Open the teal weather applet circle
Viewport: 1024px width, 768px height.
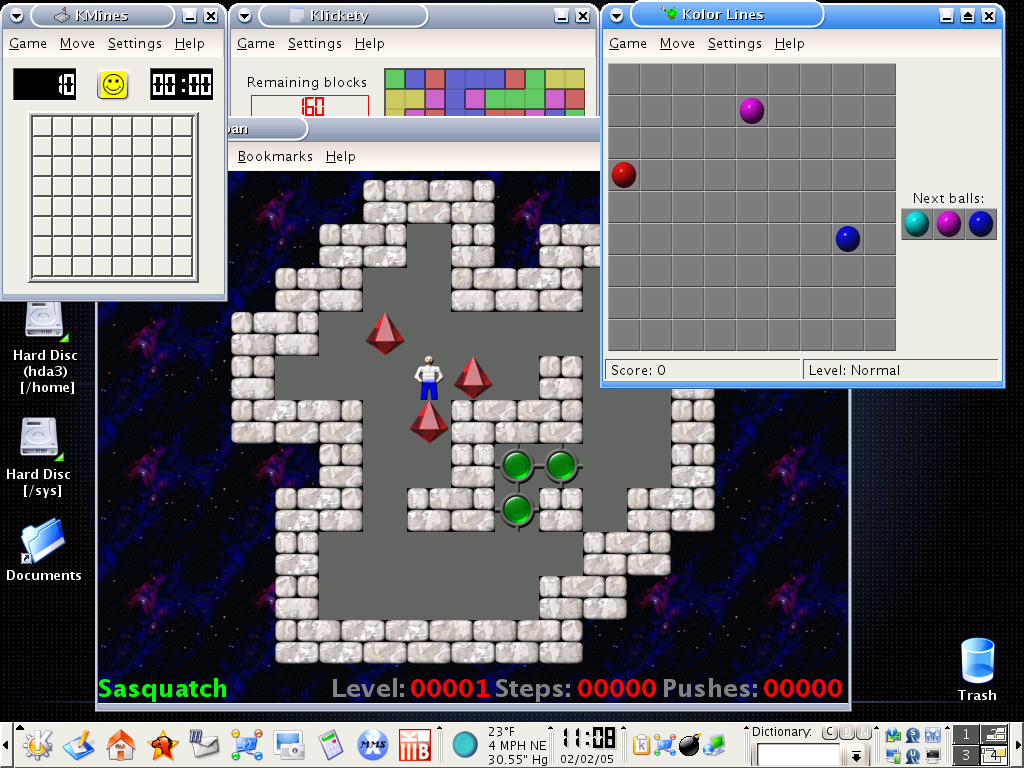[x=465, y=744]
